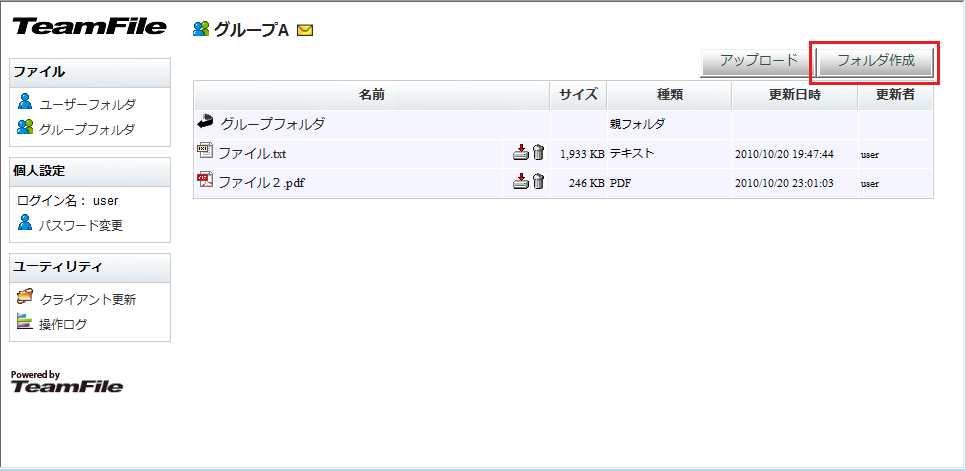Screen dimensions: 966x471
Task: Open the パスワード変更 link
Action: tap(80, 225)
